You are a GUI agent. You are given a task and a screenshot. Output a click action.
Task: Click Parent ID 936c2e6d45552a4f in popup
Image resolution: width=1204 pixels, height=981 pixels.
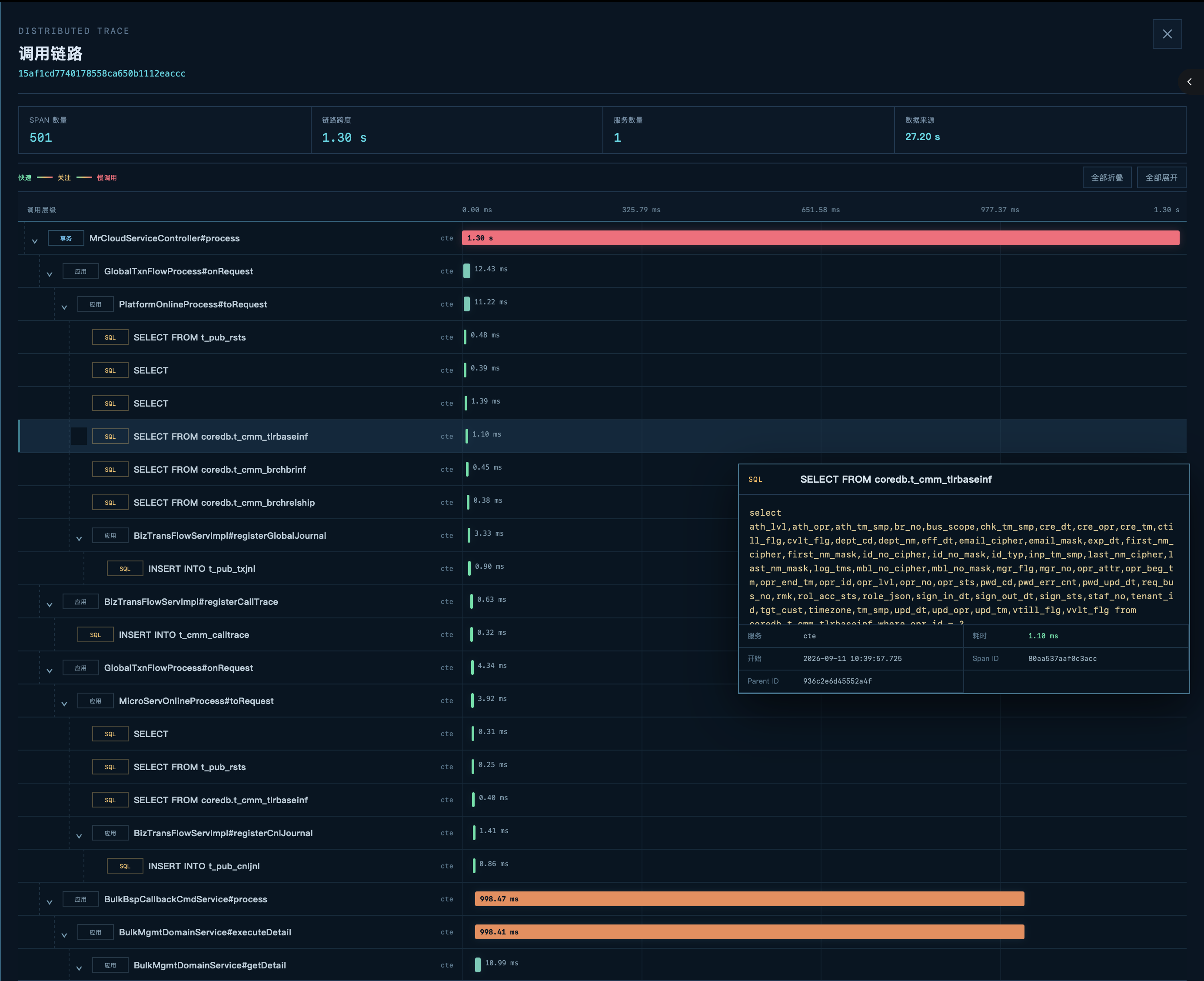click(838, 681)
